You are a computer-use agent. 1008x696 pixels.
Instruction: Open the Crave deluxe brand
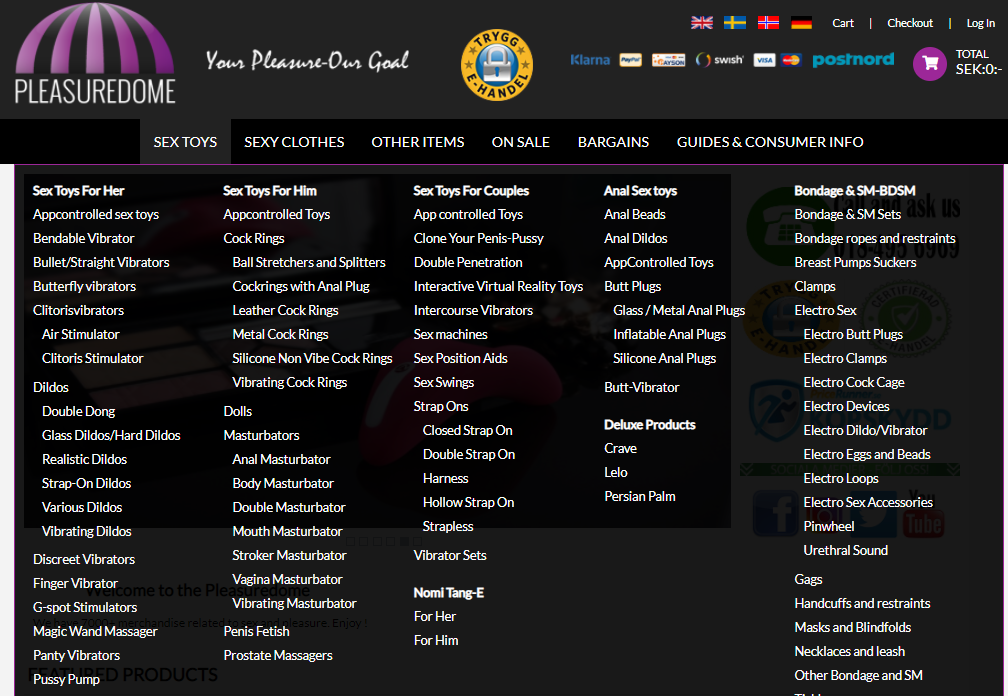620,449
